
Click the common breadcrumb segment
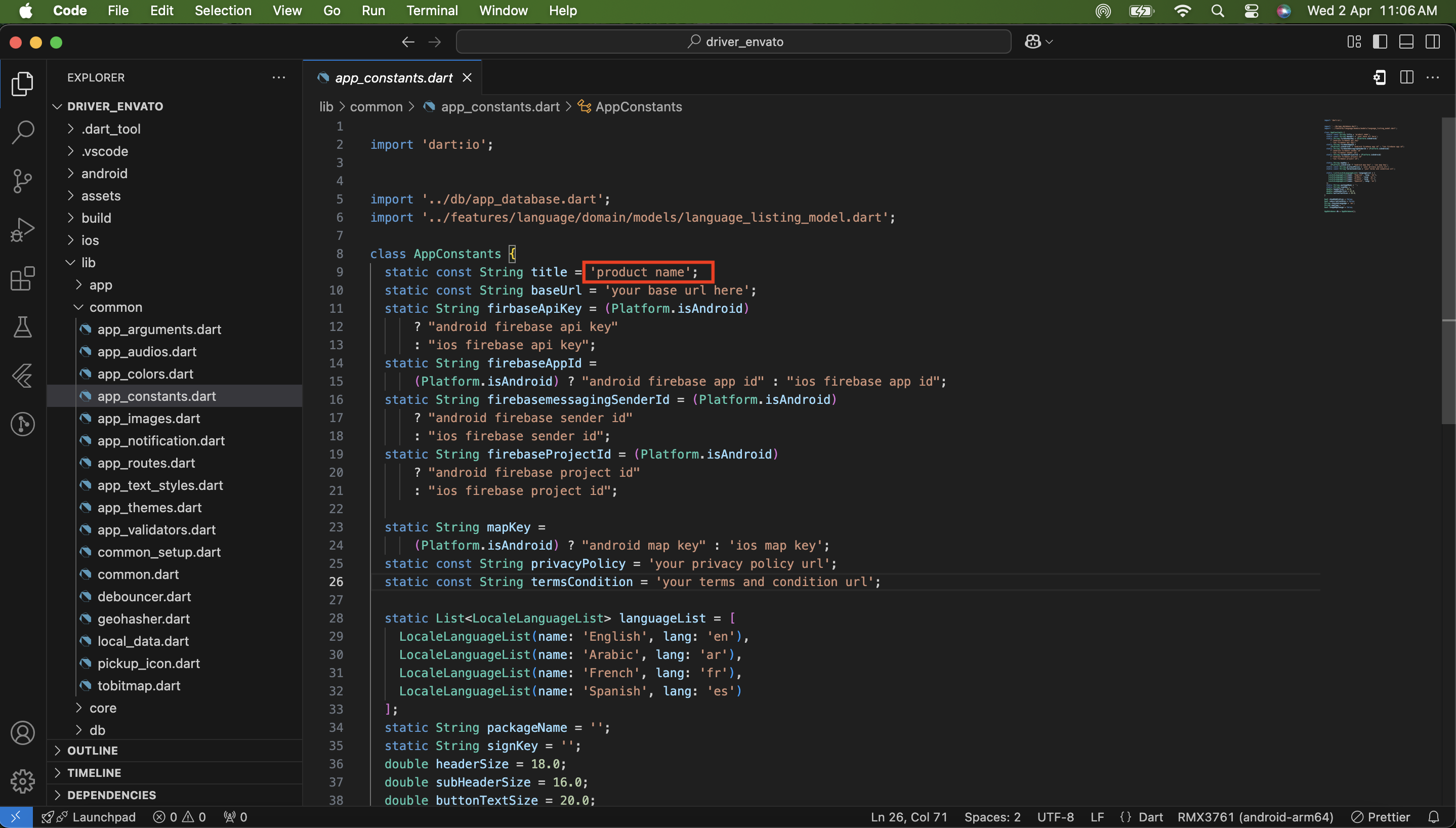(376, 107)
